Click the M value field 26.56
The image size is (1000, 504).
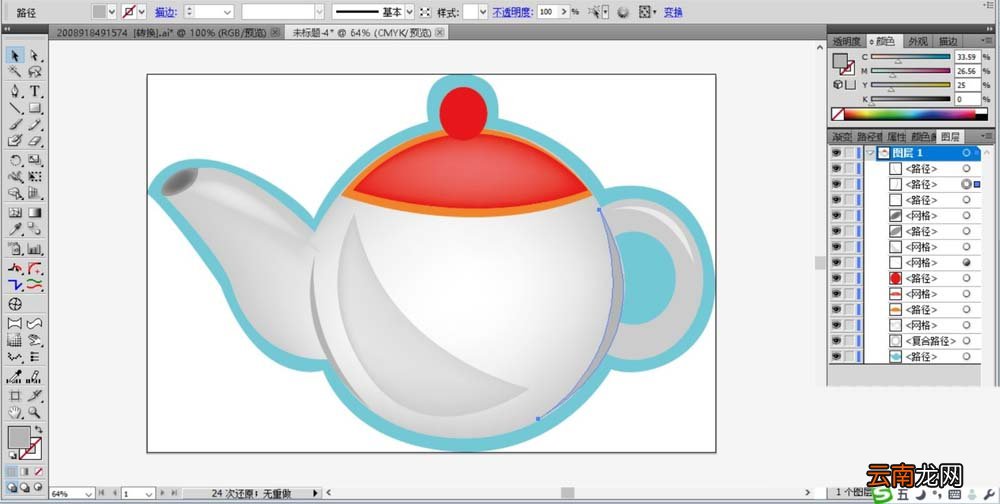(967, 71)
